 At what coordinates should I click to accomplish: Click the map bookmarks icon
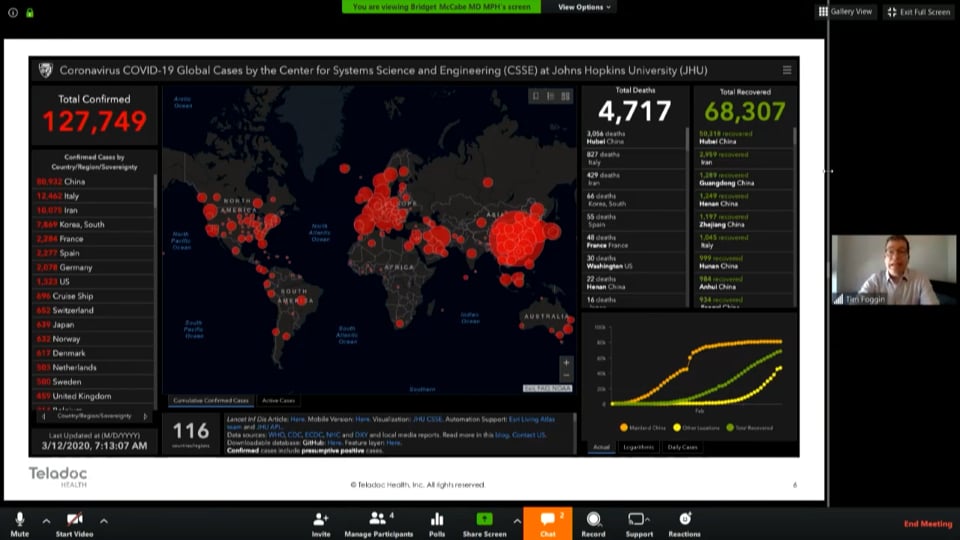click(x=536, y=96)
